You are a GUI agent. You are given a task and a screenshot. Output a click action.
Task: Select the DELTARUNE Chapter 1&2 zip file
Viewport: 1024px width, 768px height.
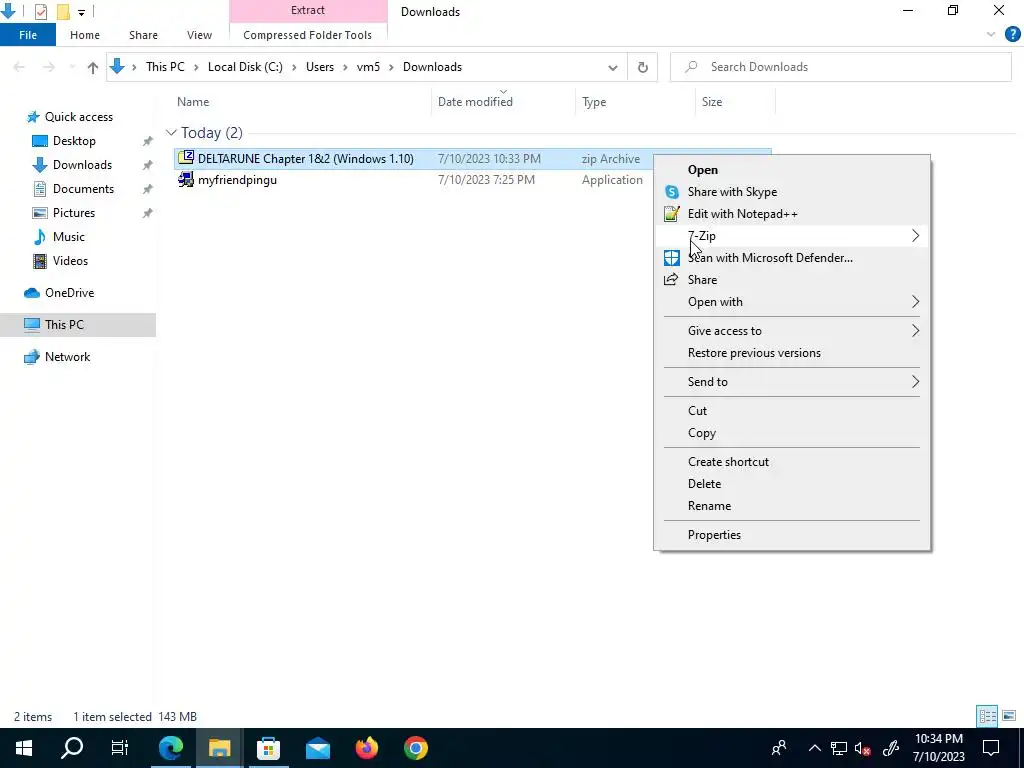(306, 159)
